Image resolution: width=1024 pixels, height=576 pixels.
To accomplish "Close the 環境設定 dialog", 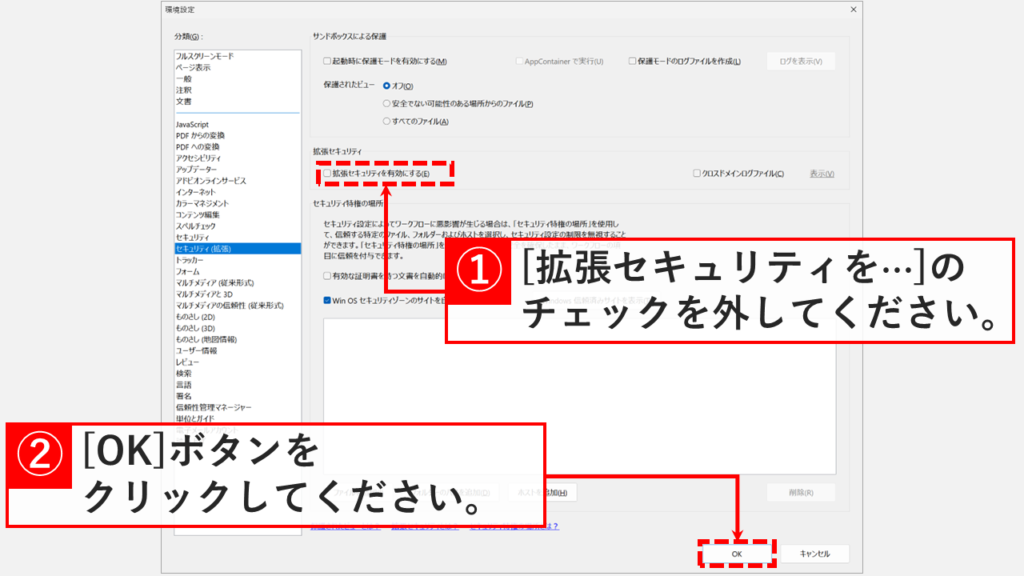I will (x=853, y=9).
